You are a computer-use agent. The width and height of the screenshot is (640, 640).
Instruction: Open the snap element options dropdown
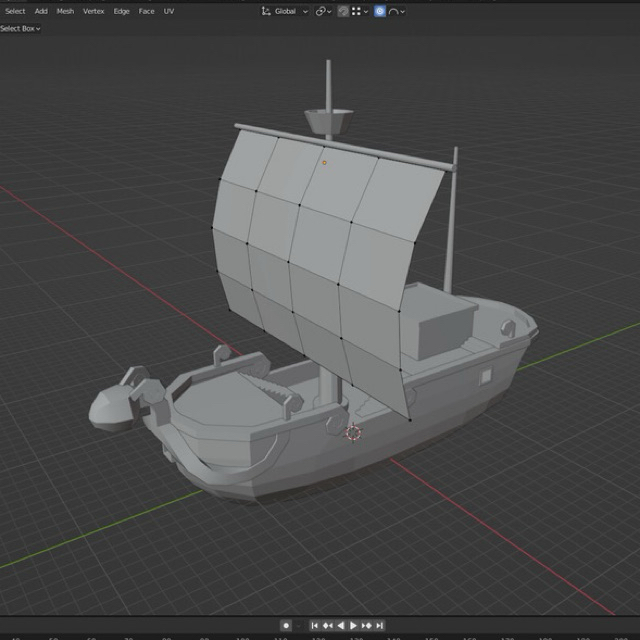pos(360,11)
